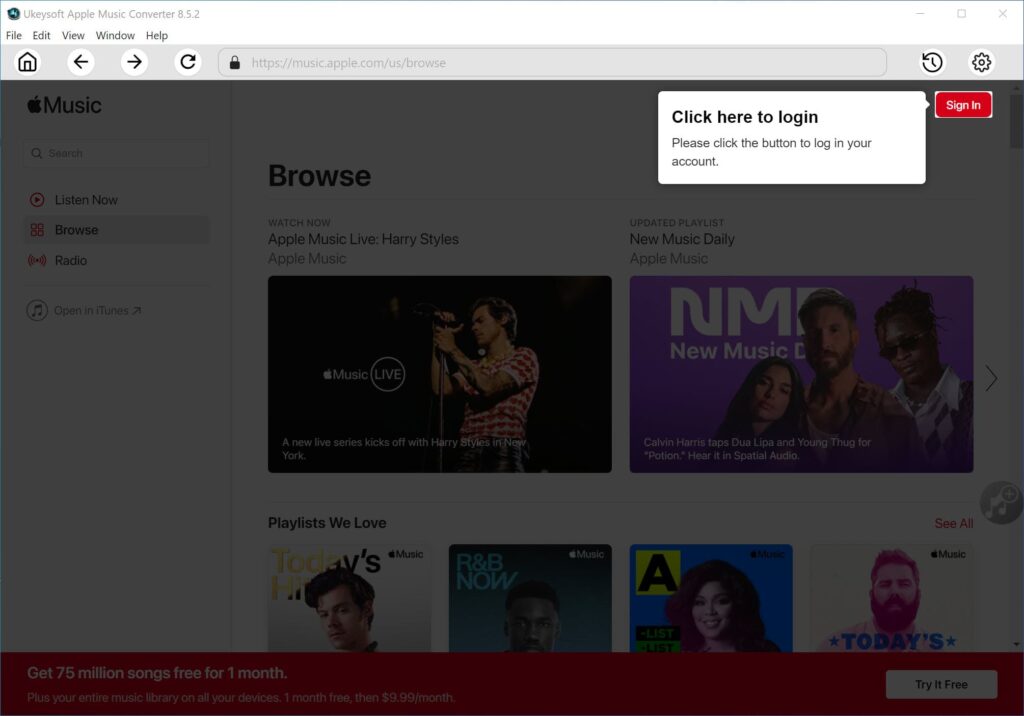This screenshot has width=1024, height=716.
Task: Click the URL address bar
Action: [x=552, y=63]
